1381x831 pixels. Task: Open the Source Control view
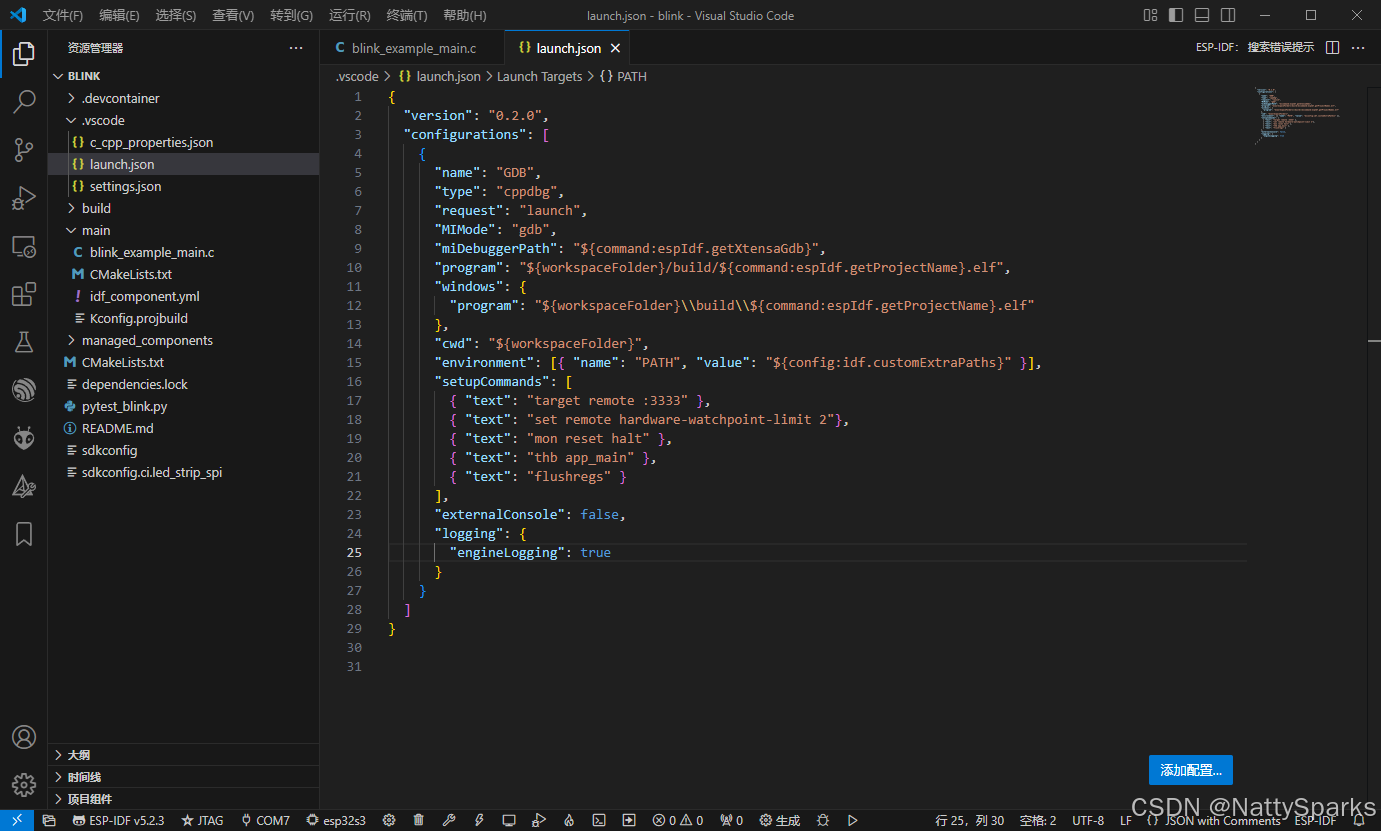24,149
